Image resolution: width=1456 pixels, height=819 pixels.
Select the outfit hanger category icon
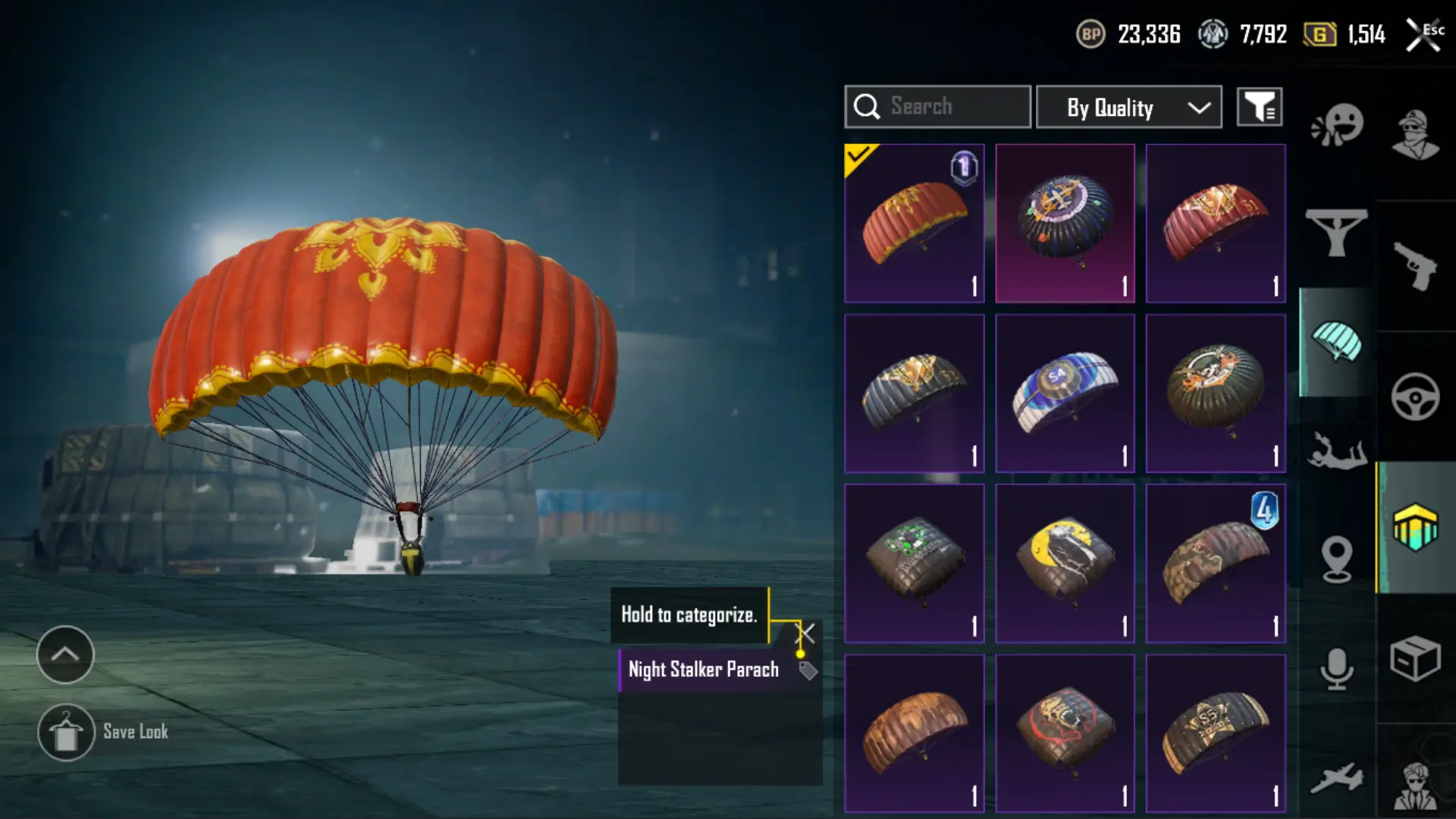click(1337, 233)
